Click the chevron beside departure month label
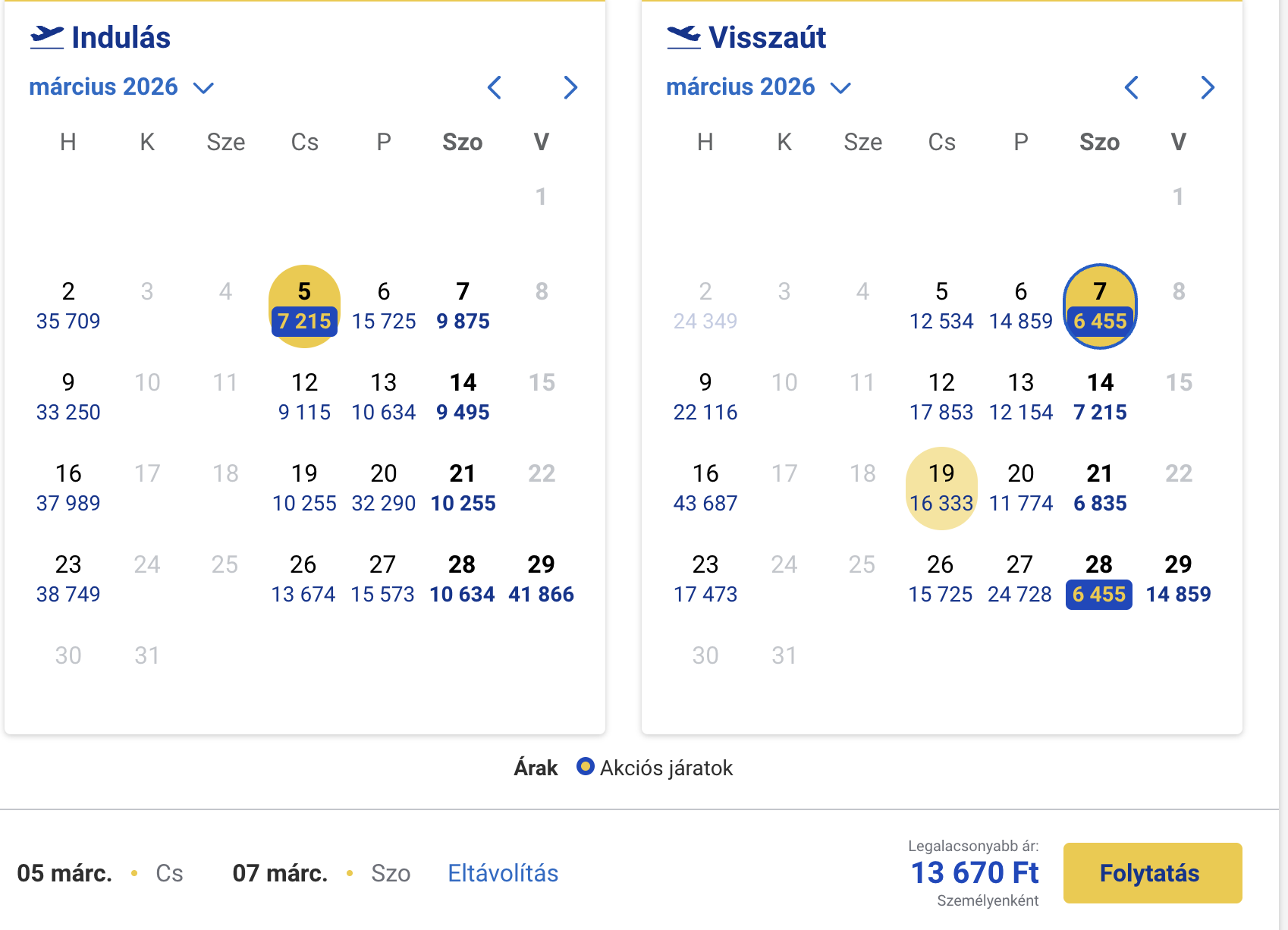The width and height of the screenshot is (1288, 930). 203,87
